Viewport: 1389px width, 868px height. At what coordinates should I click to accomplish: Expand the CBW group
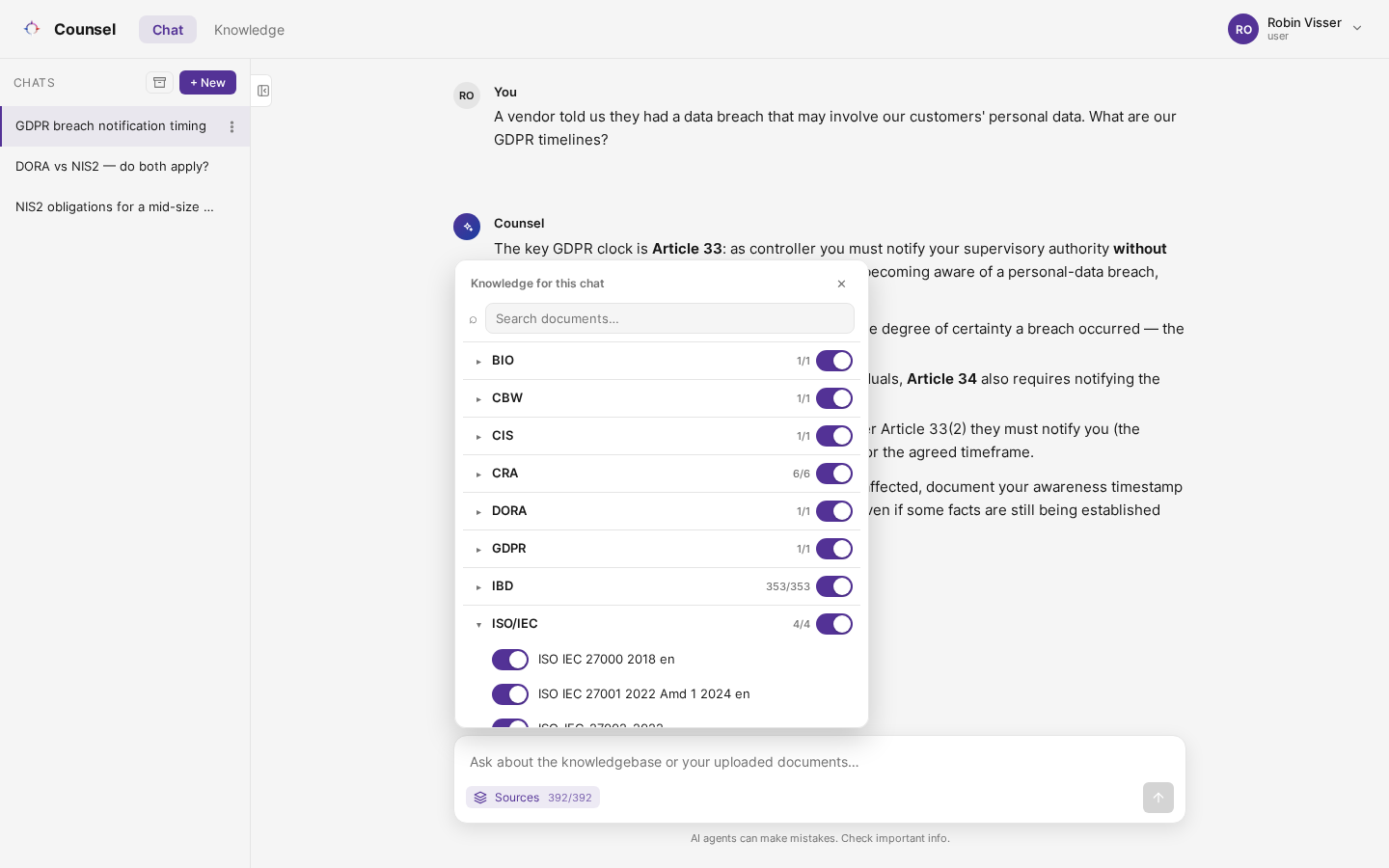(x=478, y=399)
